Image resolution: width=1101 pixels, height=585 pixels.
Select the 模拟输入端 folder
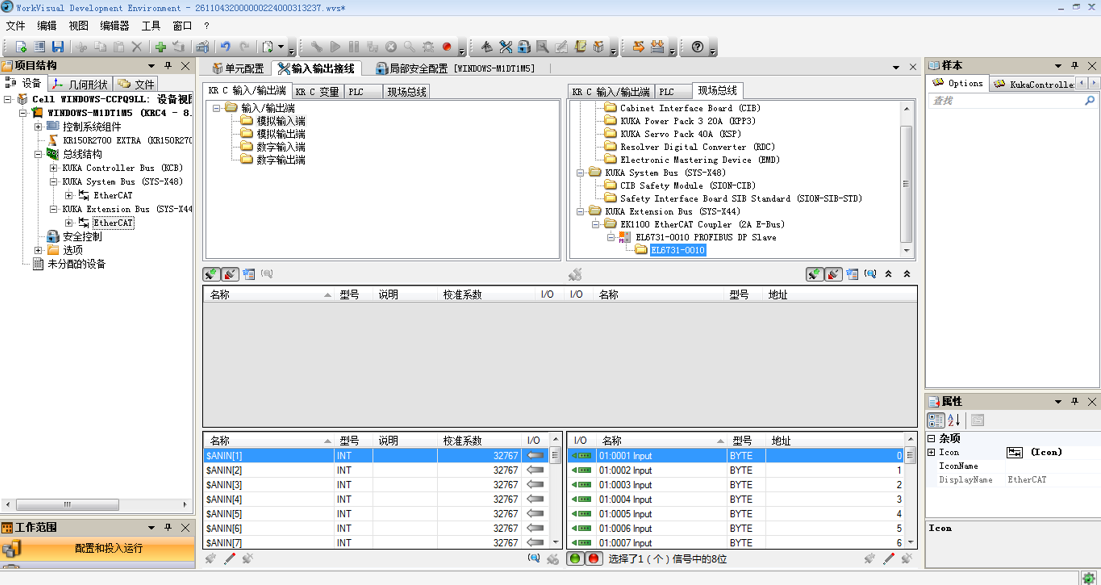pyautogui.click(x=280, y=121)
